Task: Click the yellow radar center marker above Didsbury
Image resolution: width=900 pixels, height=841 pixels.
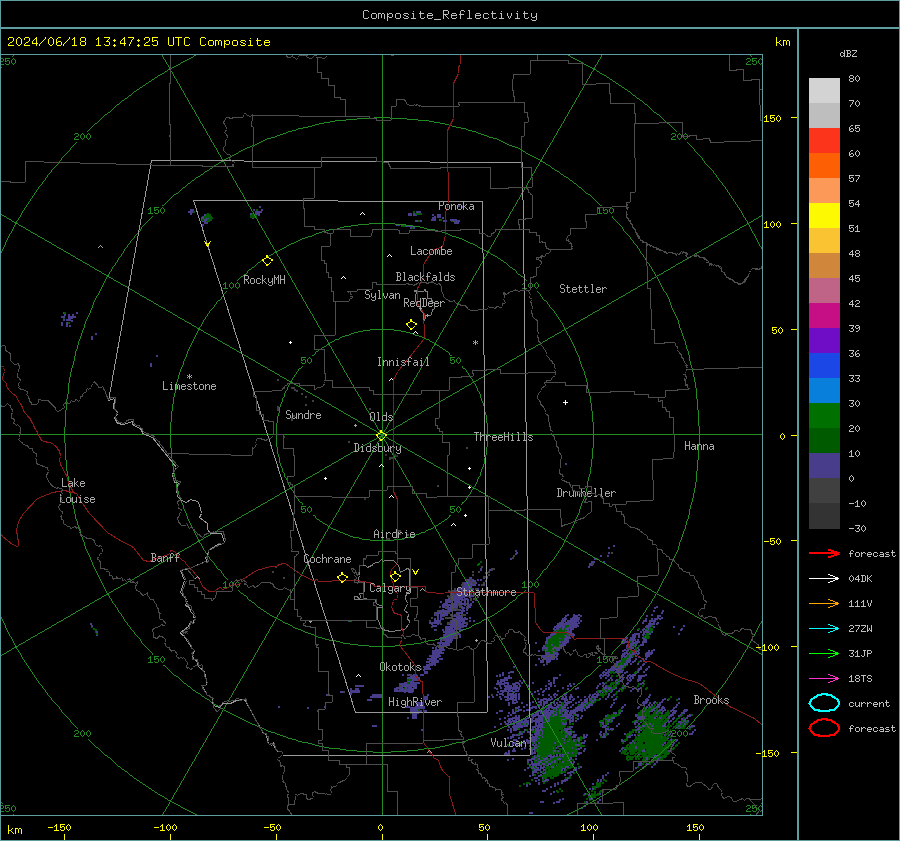Action: point(381,435)
